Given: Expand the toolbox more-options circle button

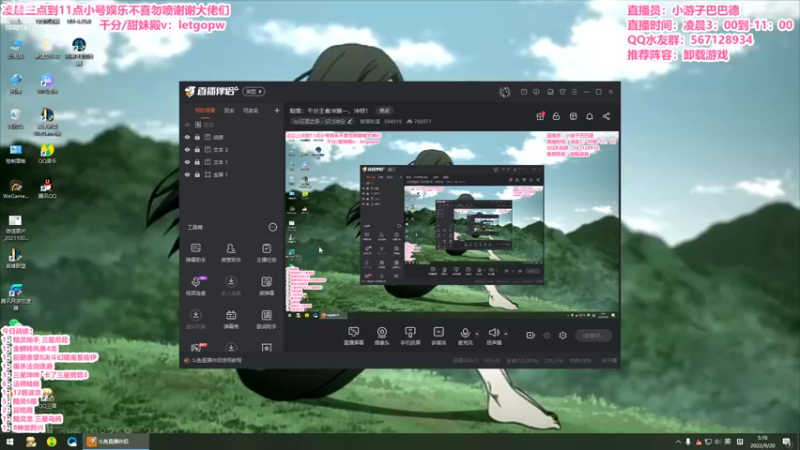Looking at the screenshot, I should tap(273, 227).
